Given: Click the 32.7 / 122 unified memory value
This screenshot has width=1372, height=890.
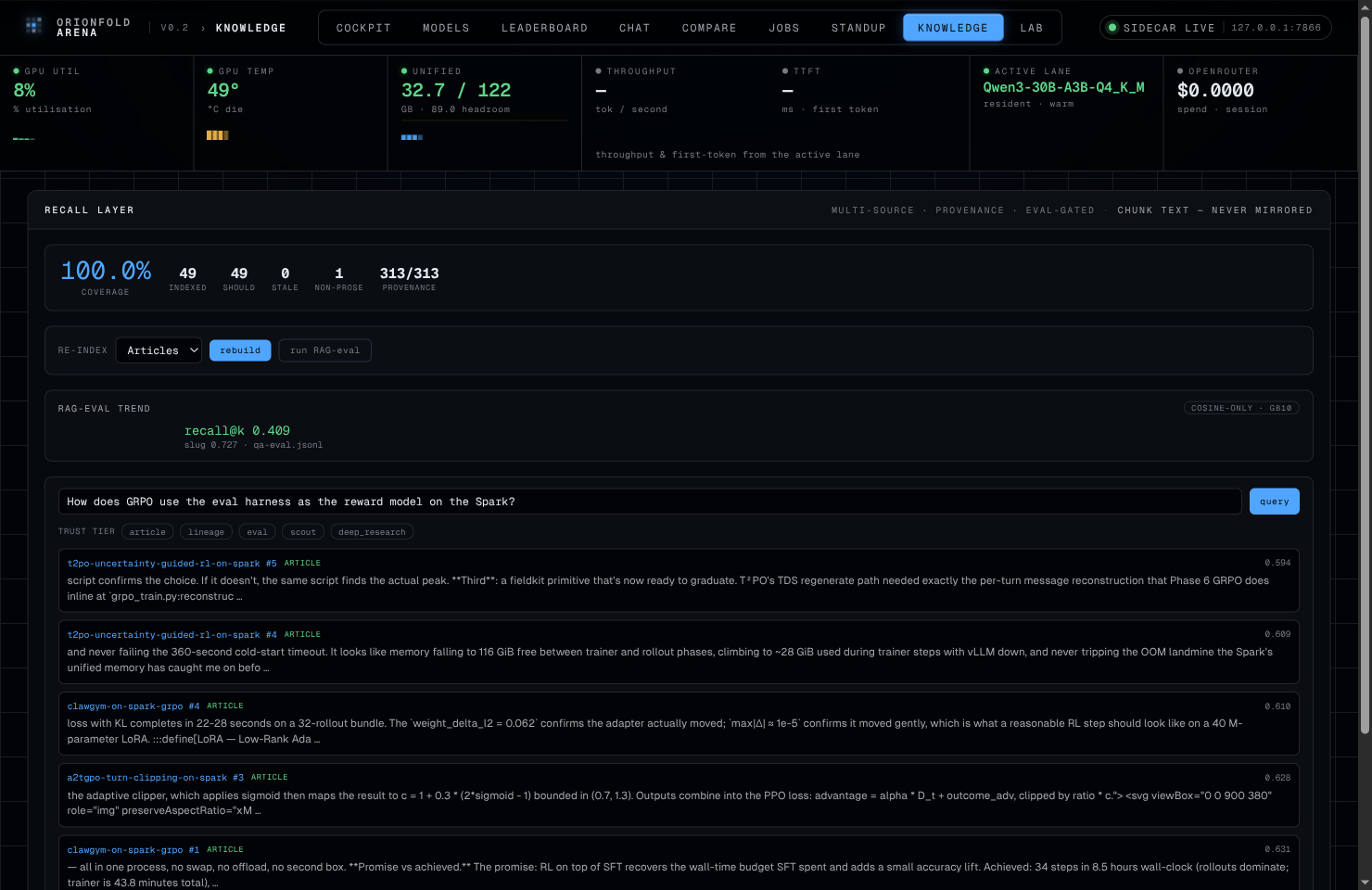Looking at the screenshot, I should [x=456, y=90].
